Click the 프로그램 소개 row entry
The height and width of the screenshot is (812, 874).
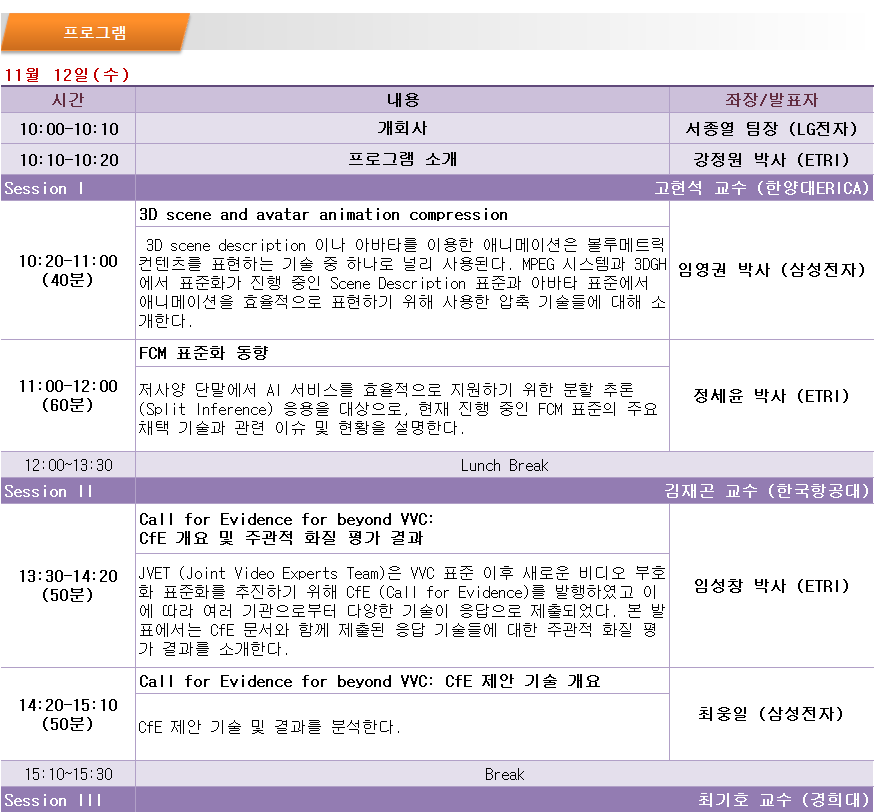click(402, 159)
